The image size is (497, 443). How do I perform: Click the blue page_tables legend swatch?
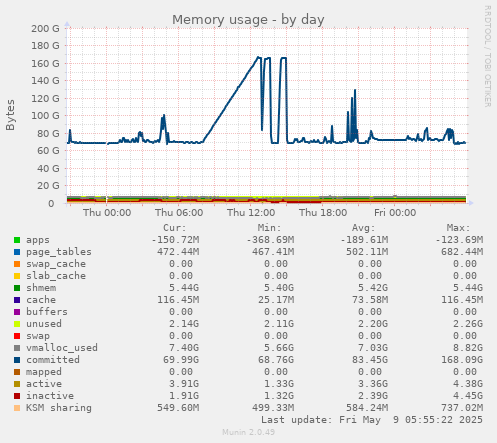[x=17, y=252]
